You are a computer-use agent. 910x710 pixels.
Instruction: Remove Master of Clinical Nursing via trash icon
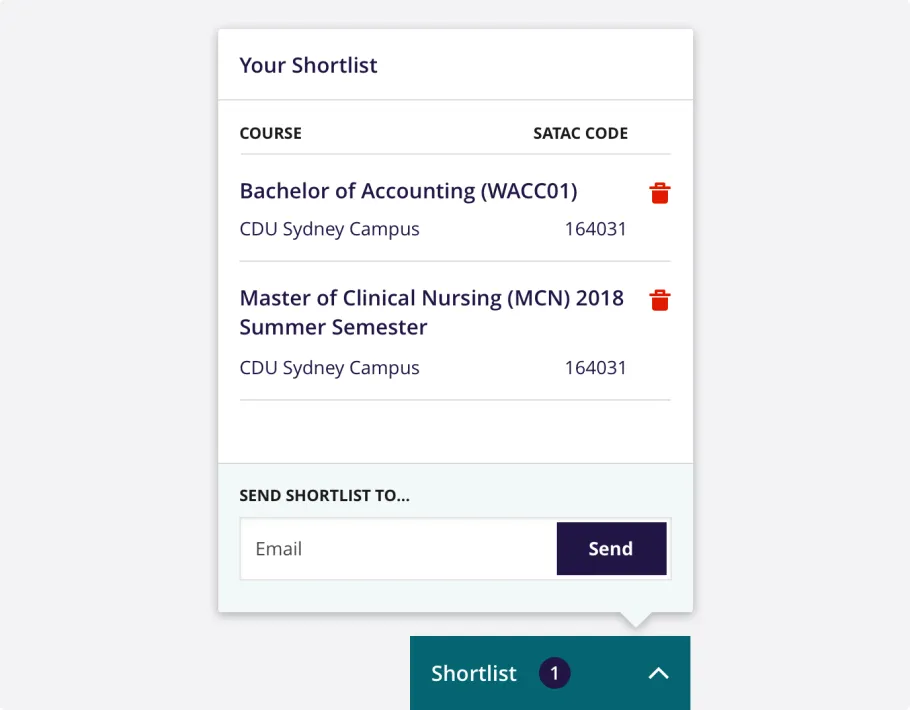[x=660, y=300]
